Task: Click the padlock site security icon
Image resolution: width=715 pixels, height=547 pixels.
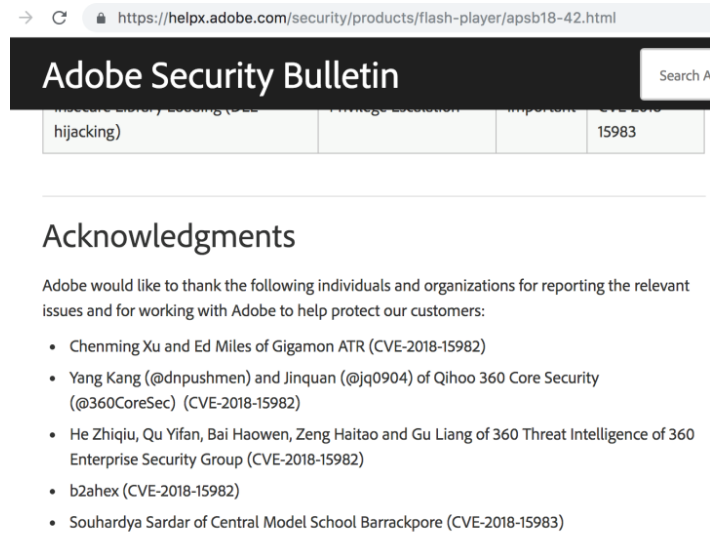Action: click(101, 18)
